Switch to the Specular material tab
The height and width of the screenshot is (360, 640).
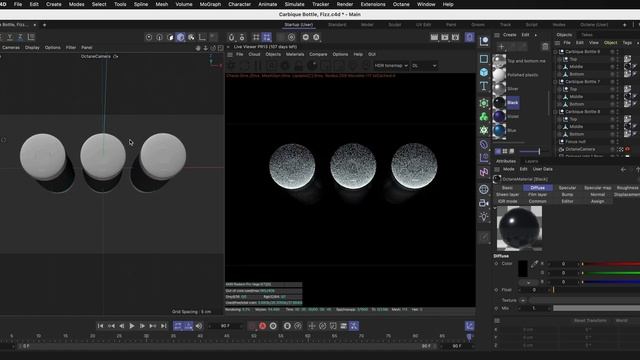click(x=567, y=188)
